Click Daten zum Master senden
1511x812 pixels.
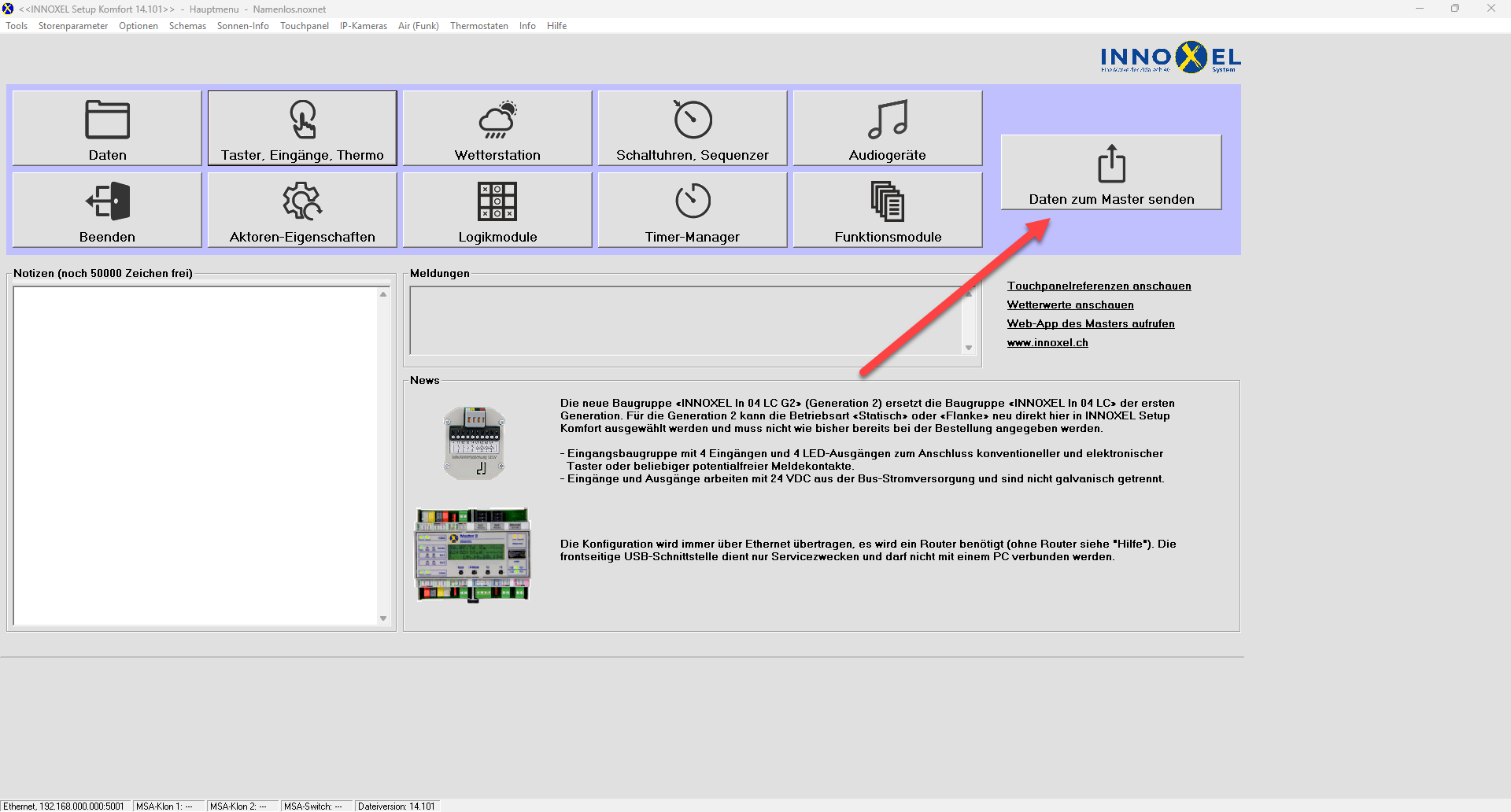coord(1111,172)
